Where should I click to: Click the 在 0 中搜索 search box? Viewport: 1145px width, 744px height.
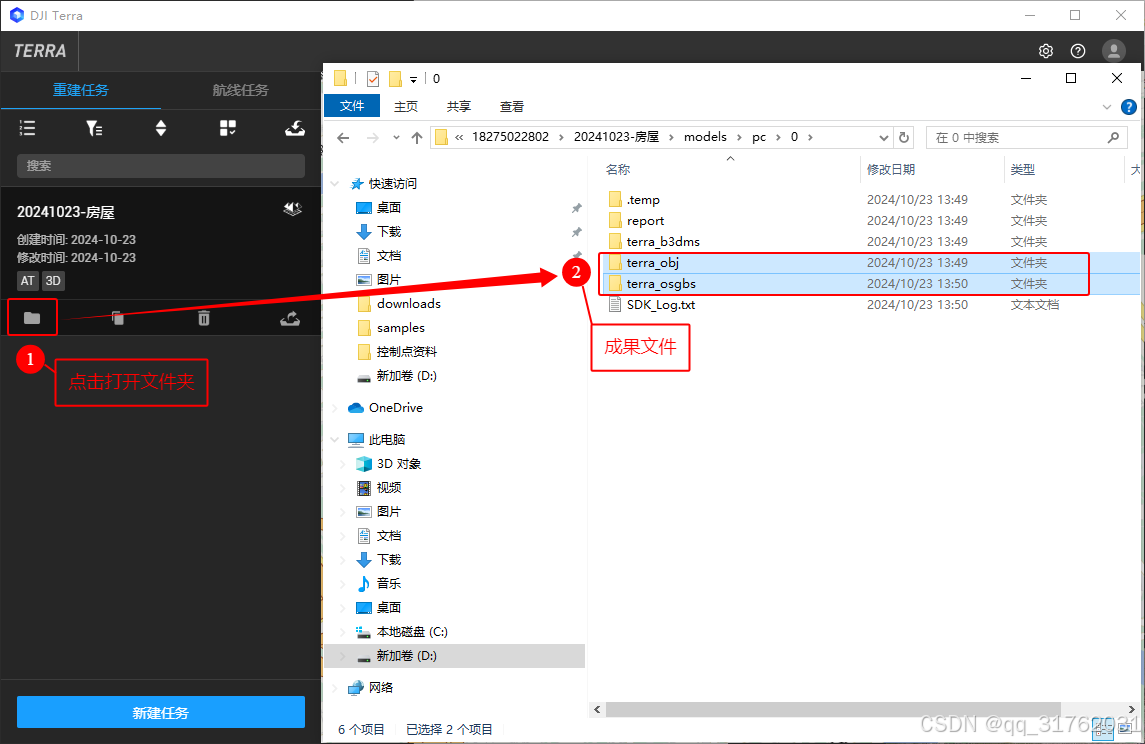(x=1027, y=137)
